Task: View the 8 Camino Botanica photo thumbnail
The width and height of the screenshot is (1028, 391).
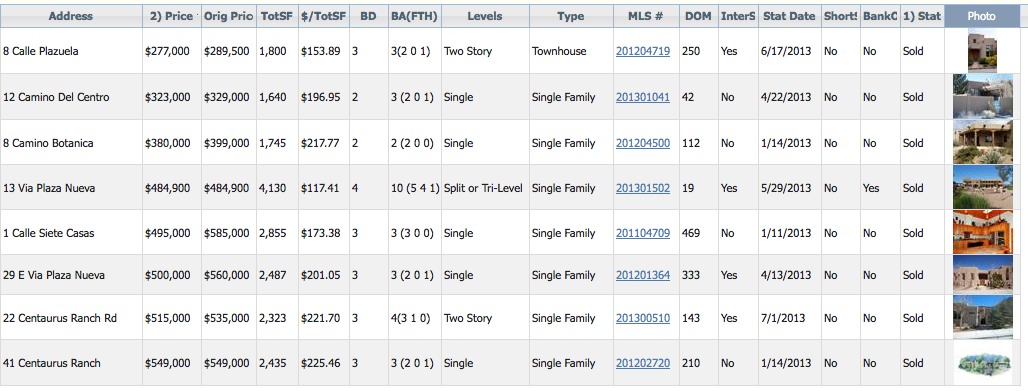Action: 982,142
